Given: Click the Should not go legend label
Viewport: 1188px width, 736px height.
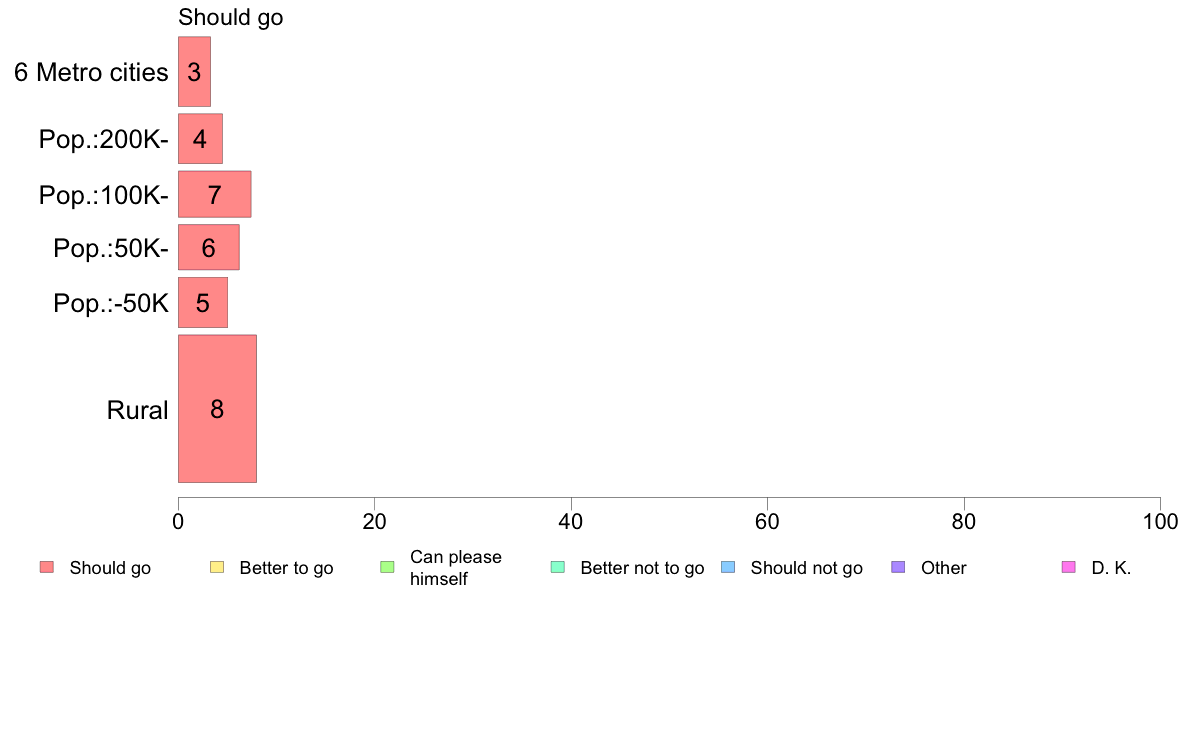Looking at the screenshot, I should pos(807,568).
